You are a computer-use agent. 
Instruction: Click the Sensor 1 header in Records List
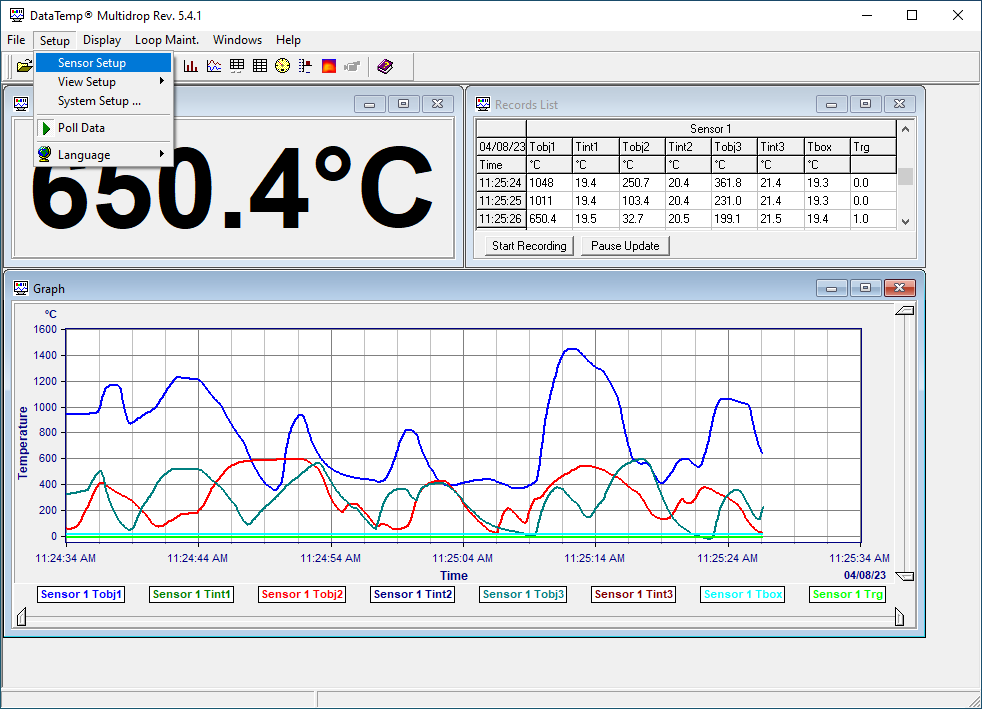(711, 129)
